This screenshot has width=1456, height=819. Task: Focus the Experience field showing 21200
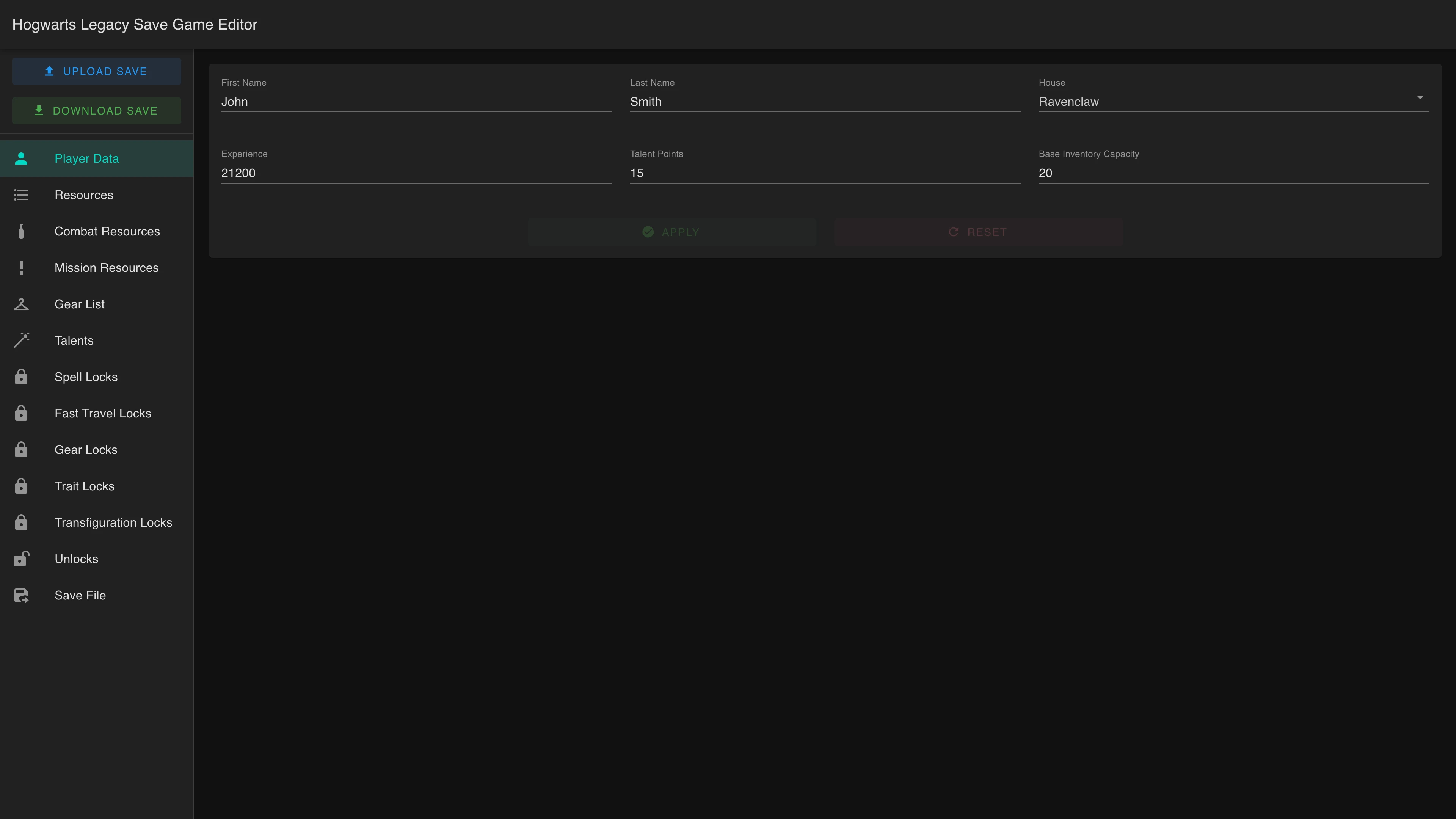pos(416,173)
